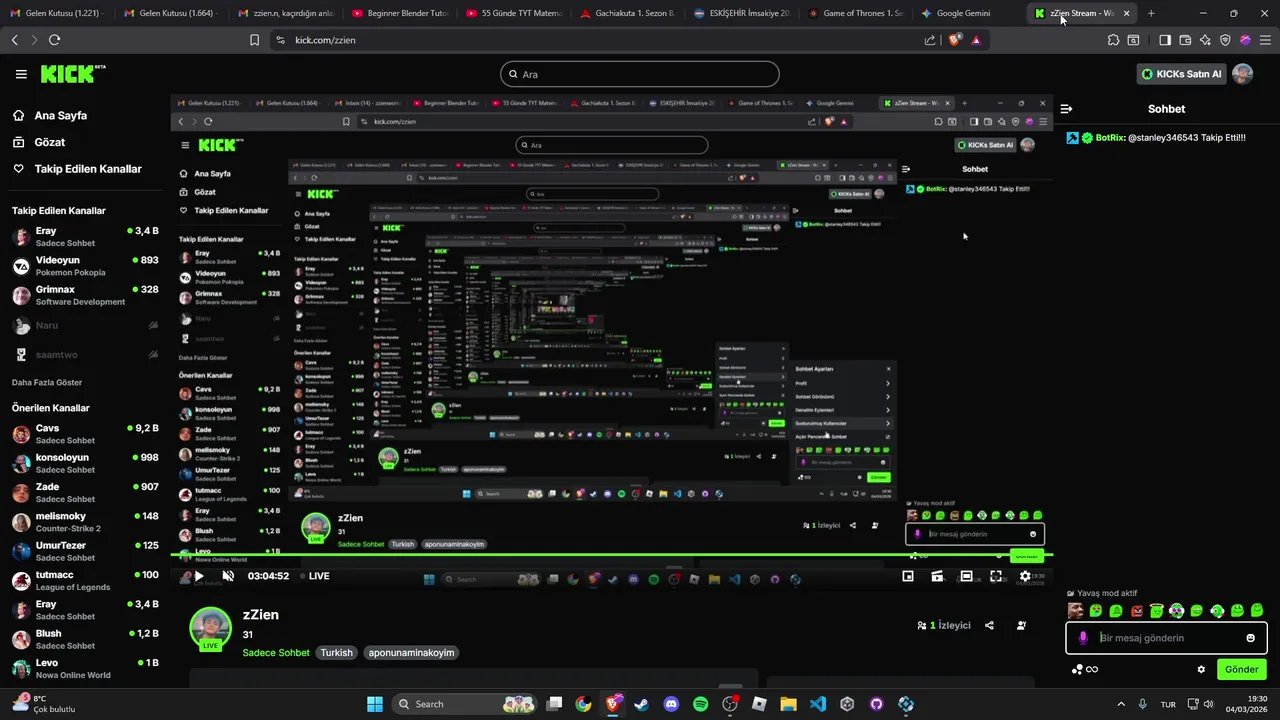Expand Daha Fazla Göster list
The width and height of the screenshot is (1280, 720).
(47, 382)
